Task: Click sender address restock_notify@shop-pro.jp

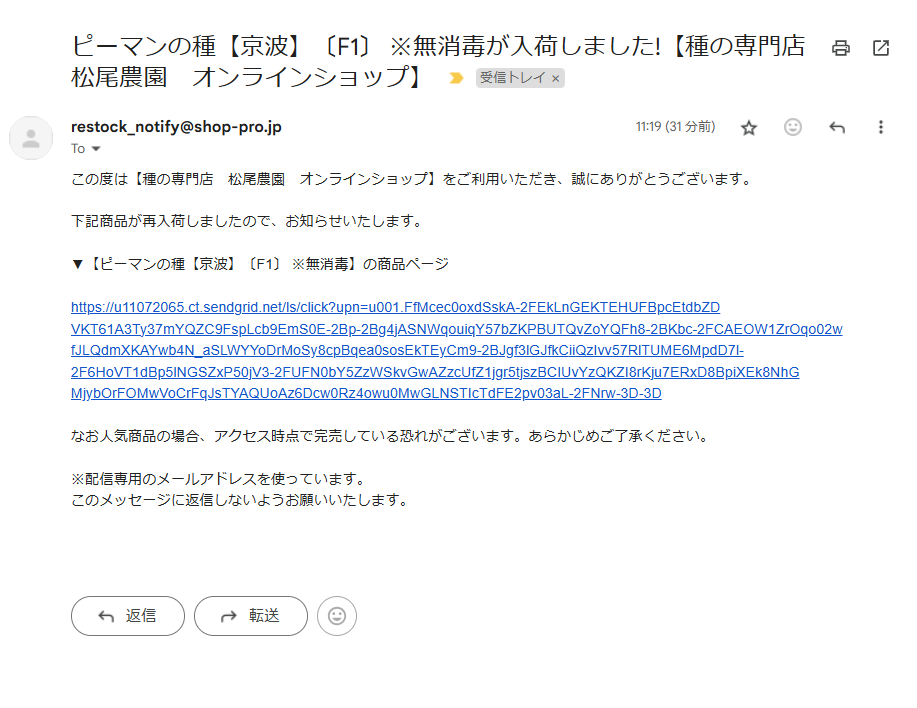Action: (176, 127)
